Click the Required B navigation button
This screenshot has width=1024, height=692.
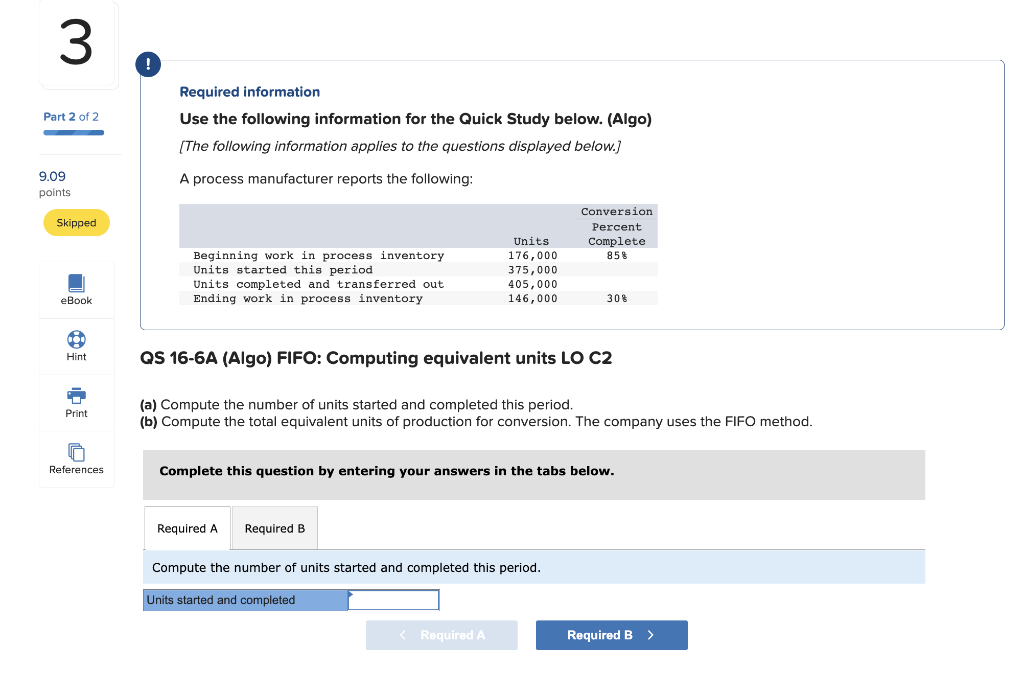point(611,634)
